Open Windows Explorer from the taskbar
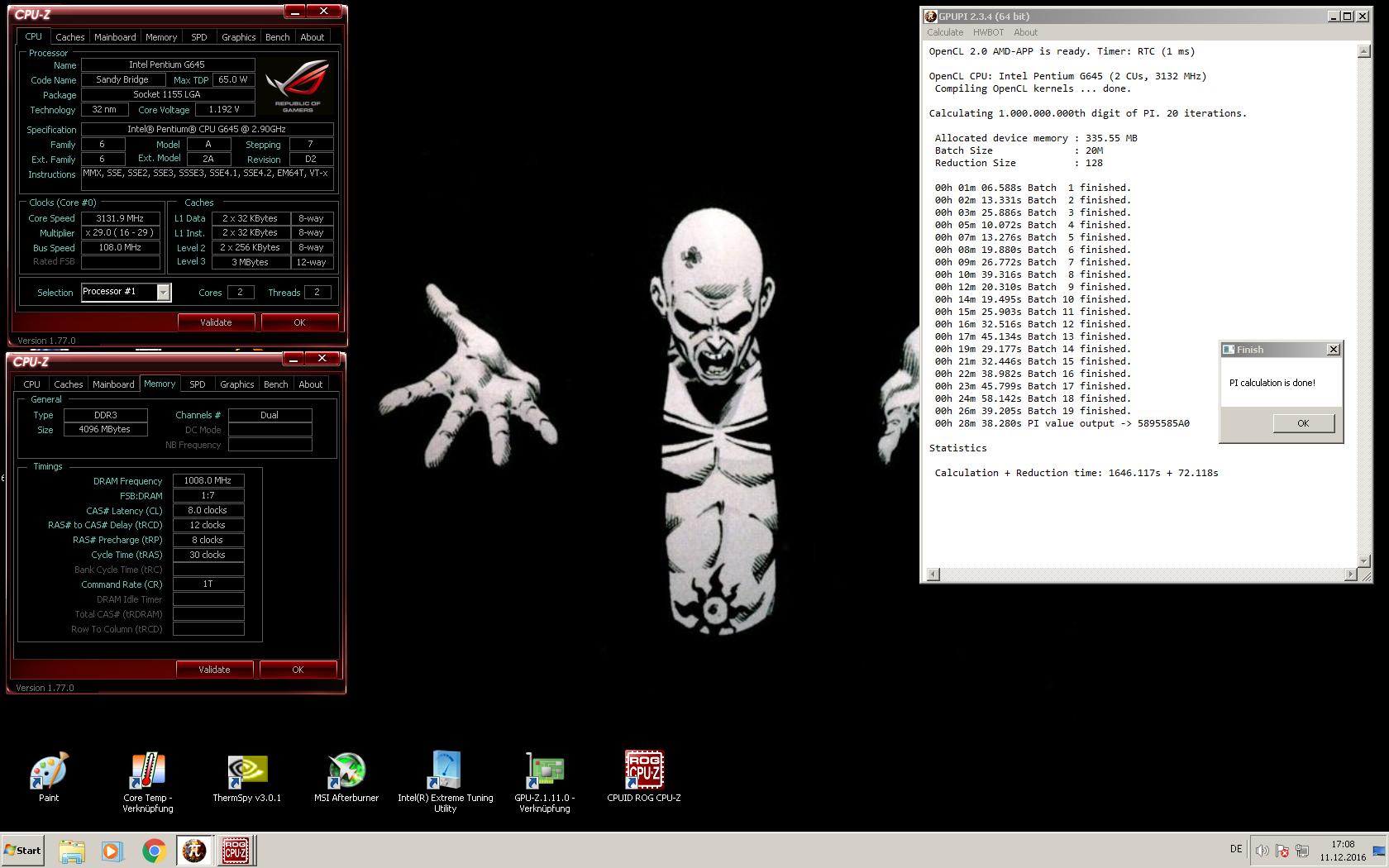 (x=72, y=851)
